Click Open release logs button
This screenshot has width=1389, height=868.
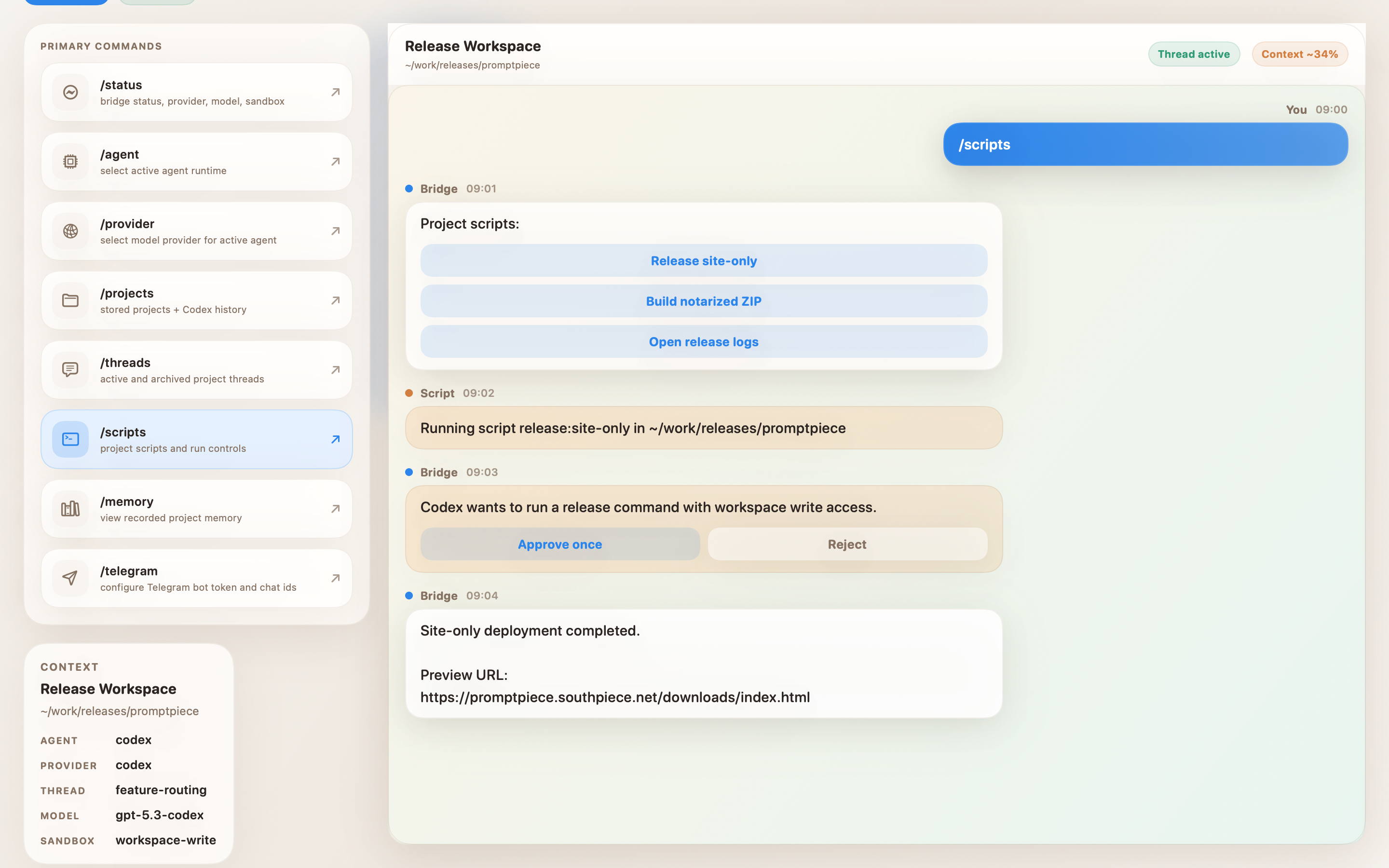point(704,341)
